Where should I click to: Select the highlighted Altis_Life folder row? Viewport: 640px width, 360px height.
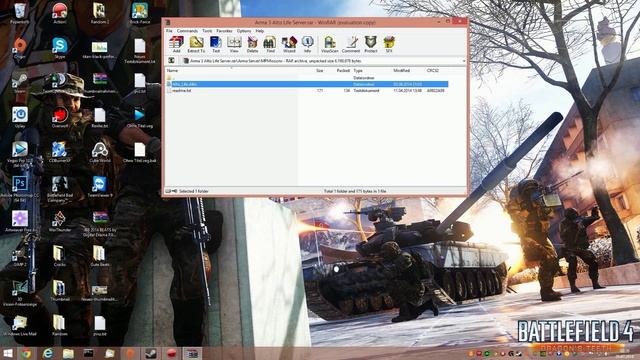tap(307, 84)
